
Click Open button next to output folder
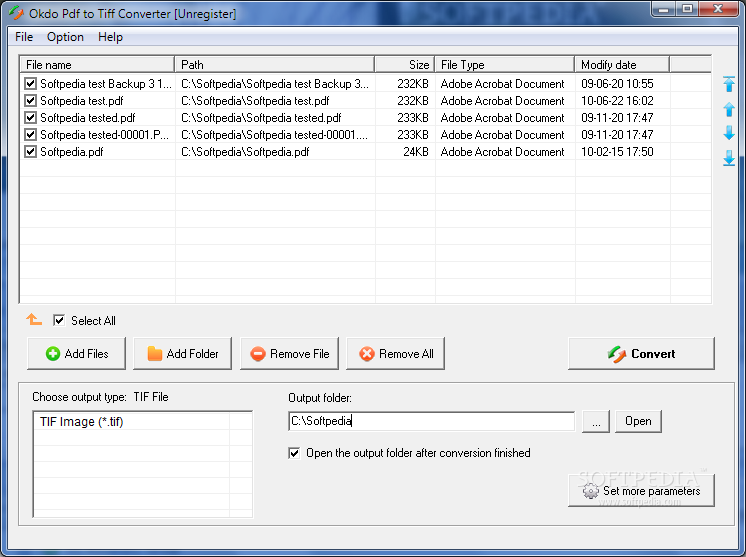pos(638,421)
